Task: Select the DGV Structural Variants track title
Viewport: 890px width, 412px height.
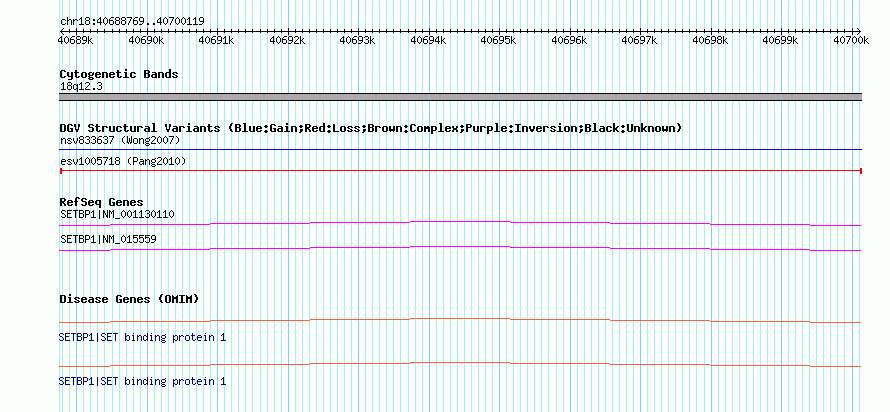Action: pos(371,128)
